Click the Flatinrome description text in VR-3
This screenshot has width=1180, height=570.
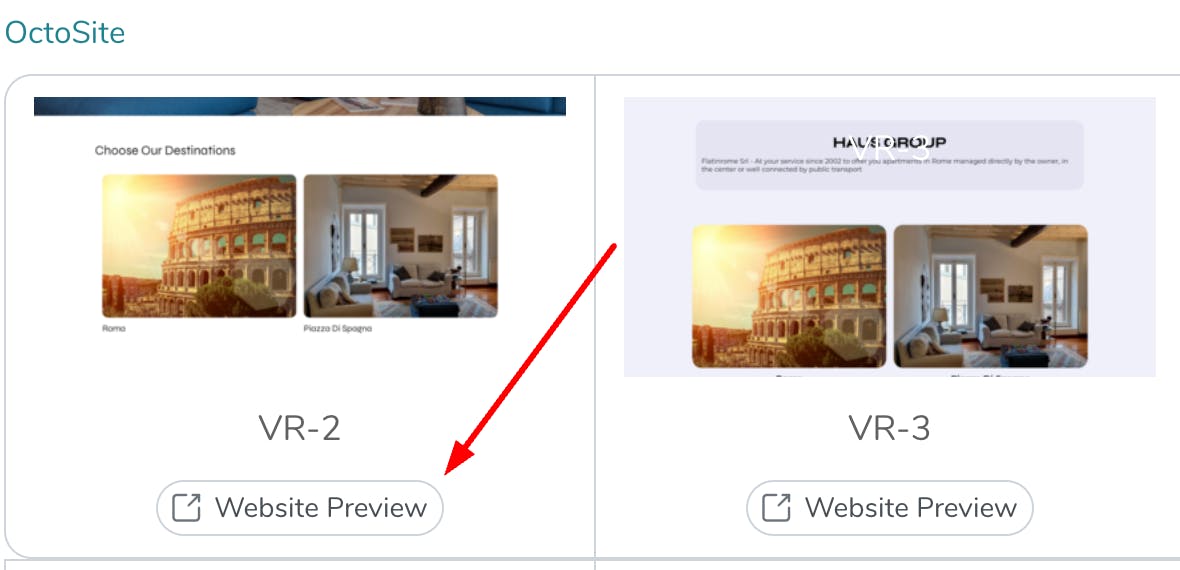point(884,165)
